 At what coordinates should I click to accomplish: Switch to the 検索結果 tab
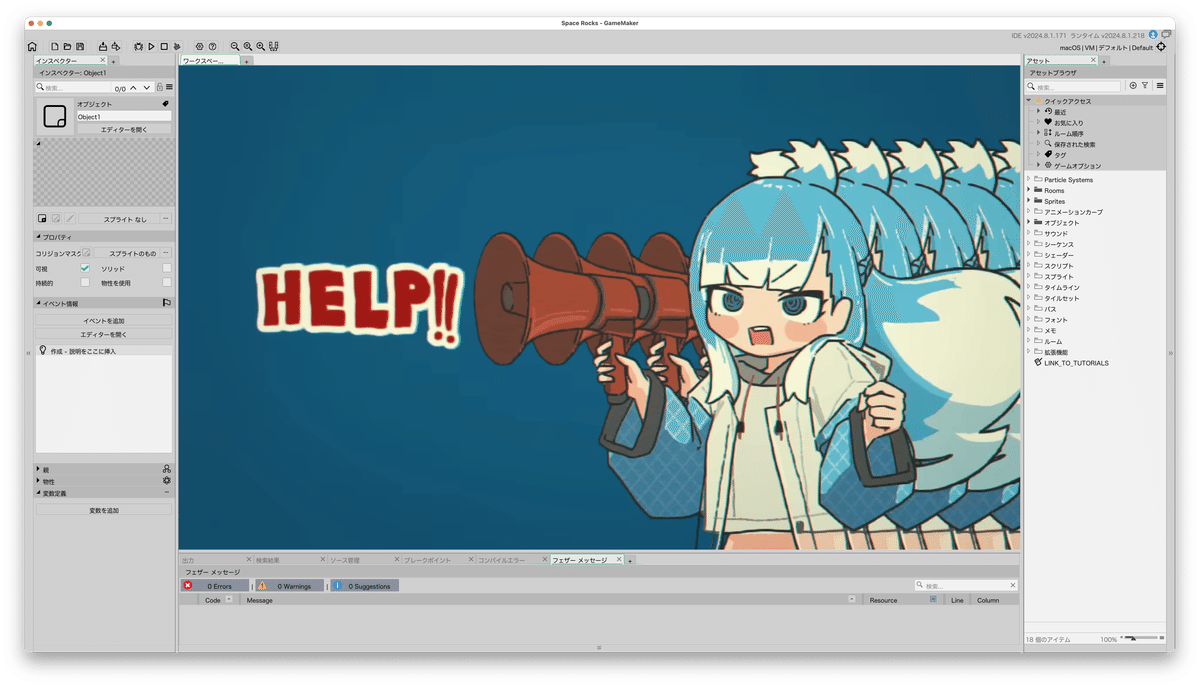(x=288, y=561)
